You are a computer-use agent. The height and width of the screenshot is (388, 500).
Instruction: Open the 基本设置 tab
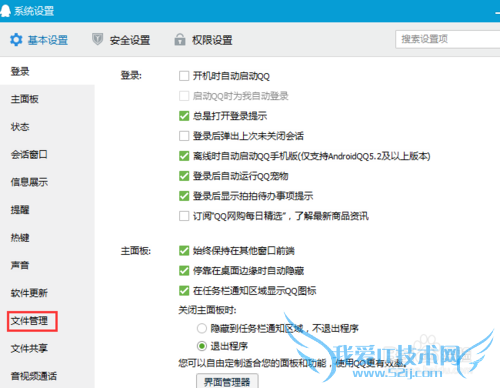pos(39,40)
